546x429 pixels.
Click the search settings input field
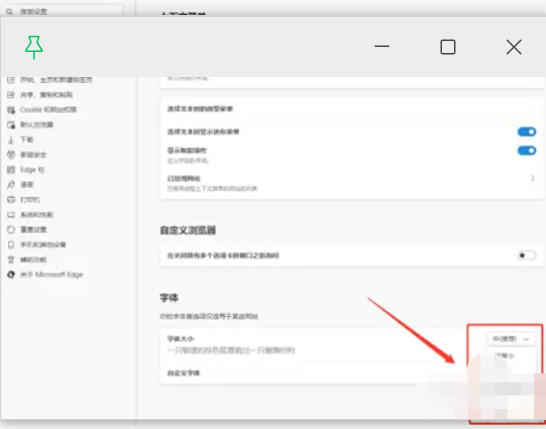[64, 11]
